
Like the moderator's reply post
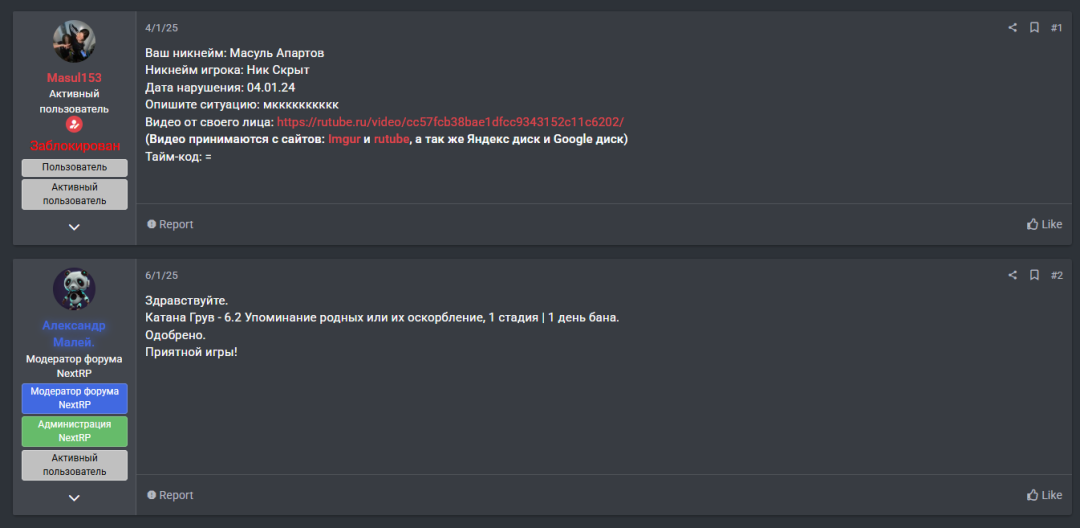[1044, 495]
